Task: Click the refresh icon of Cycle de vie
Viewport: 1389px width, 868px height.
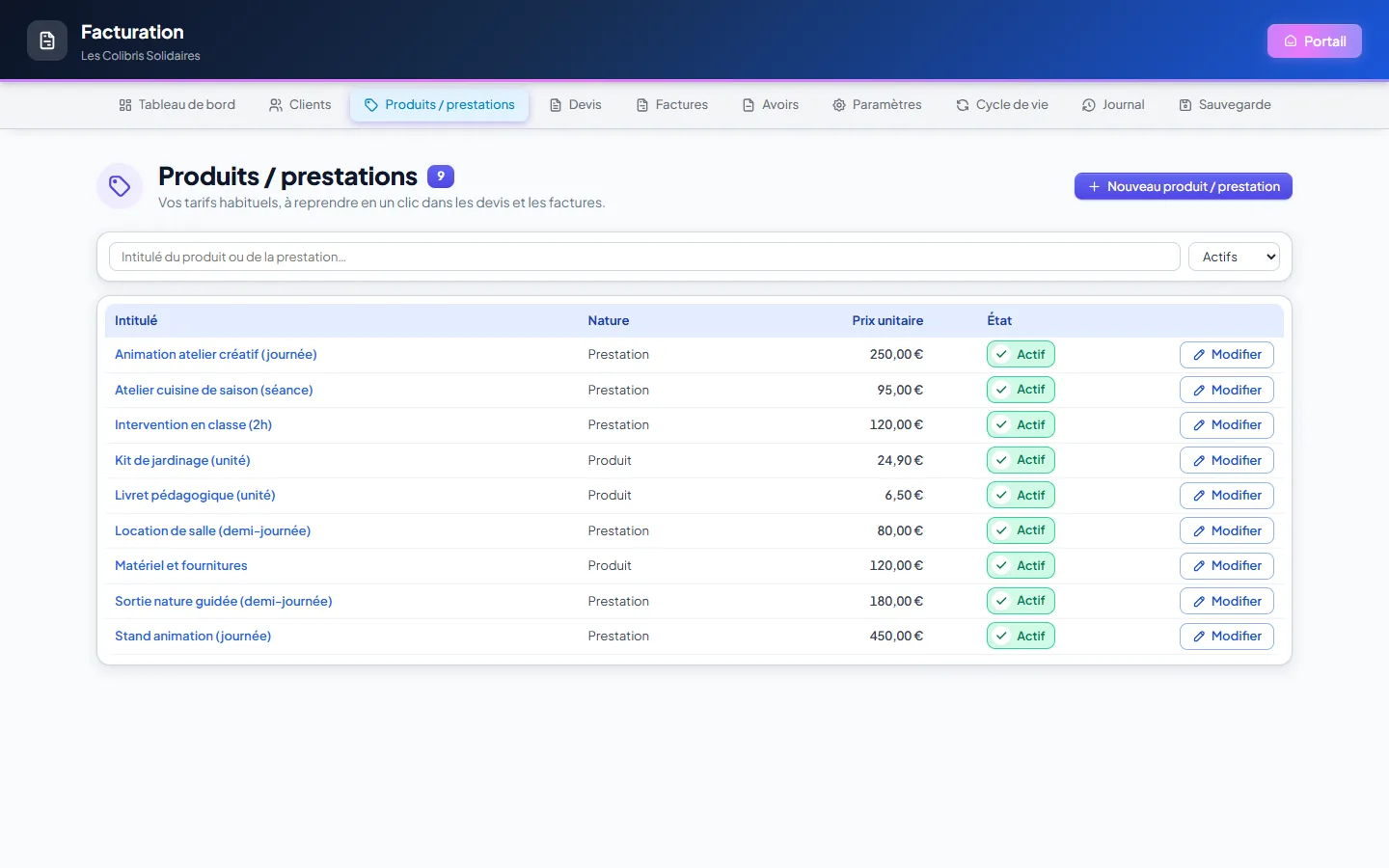Action: [x=963, y=105]
